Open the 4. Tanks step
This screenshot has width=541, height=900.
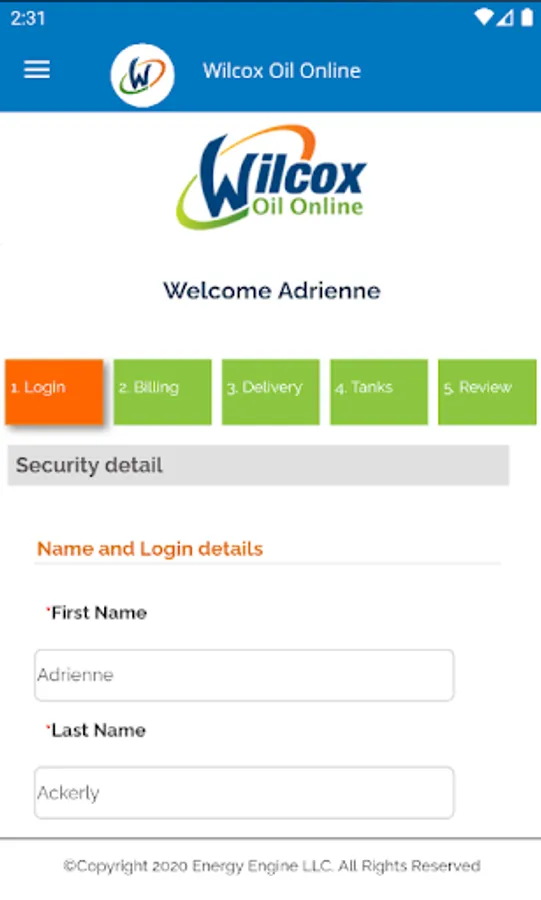[379, 392]
